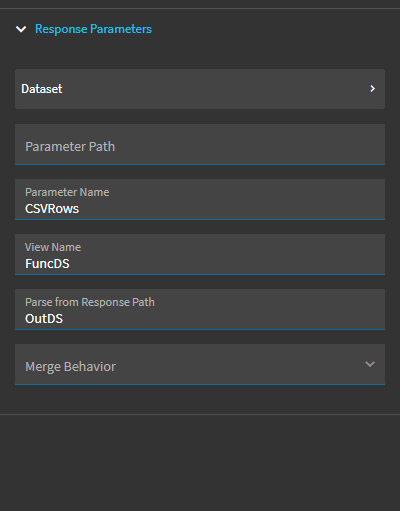
Task: Focus the Parameter Path field
Action: click(x=200, y=144)
